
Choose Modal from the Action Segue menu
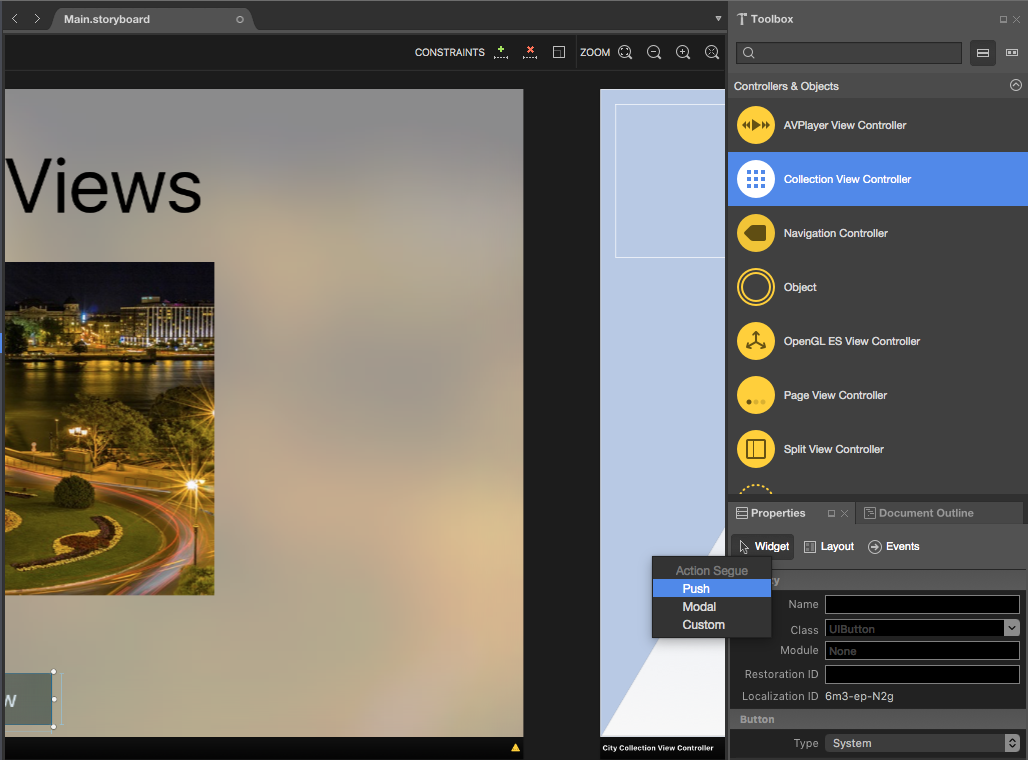click(x=699, y=607)
